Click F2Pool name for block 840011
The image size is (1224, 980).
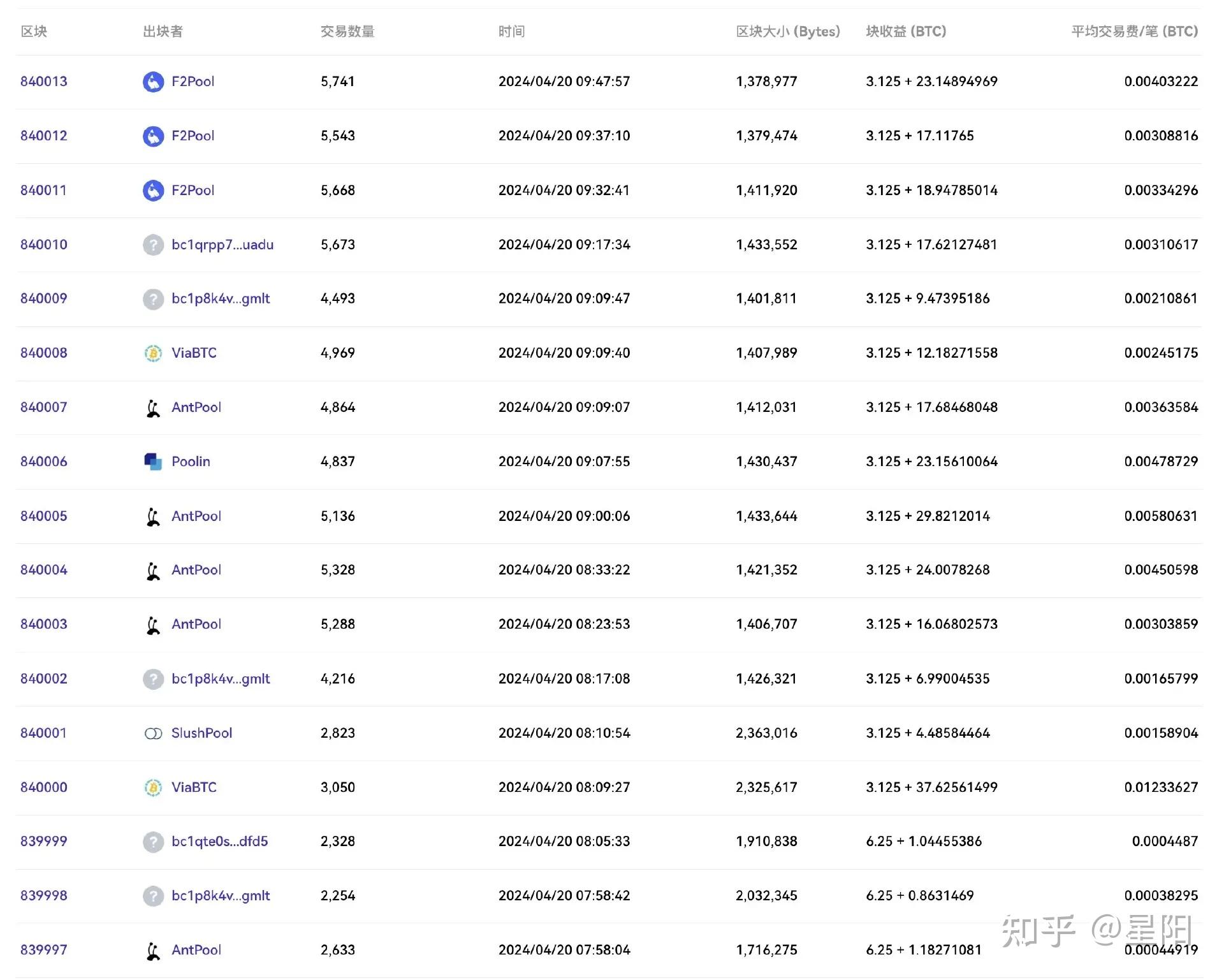tap(193, 191)
